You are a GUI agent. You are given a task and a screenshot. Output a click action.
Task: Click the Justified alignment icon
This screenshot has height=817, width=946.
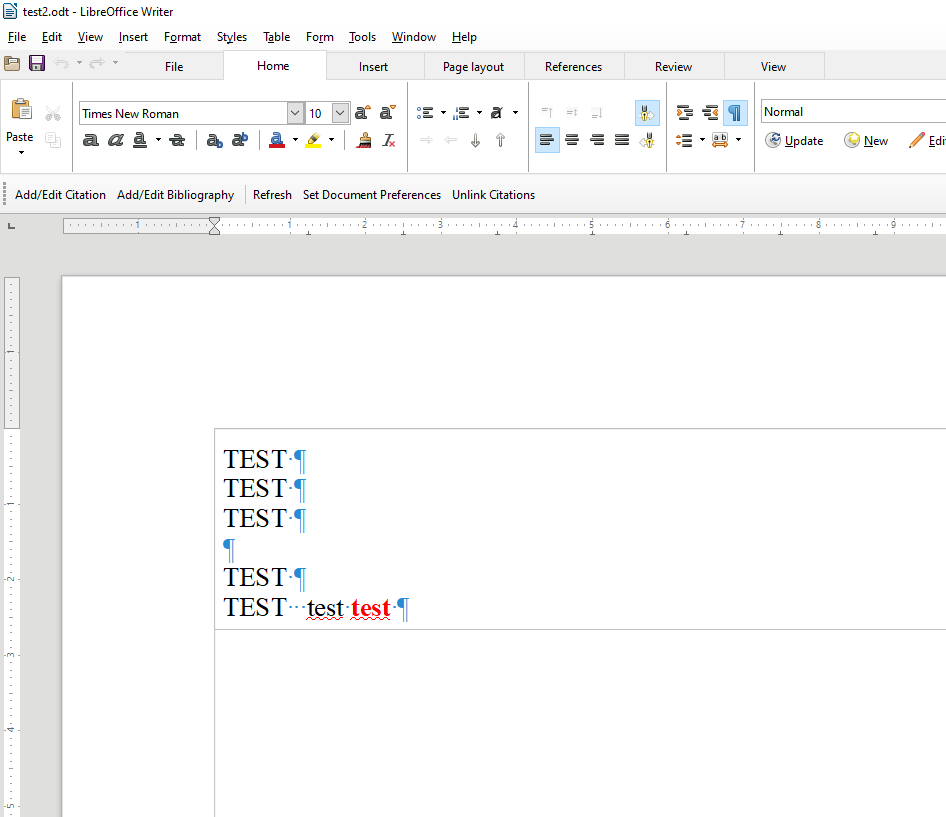[622, 140]
